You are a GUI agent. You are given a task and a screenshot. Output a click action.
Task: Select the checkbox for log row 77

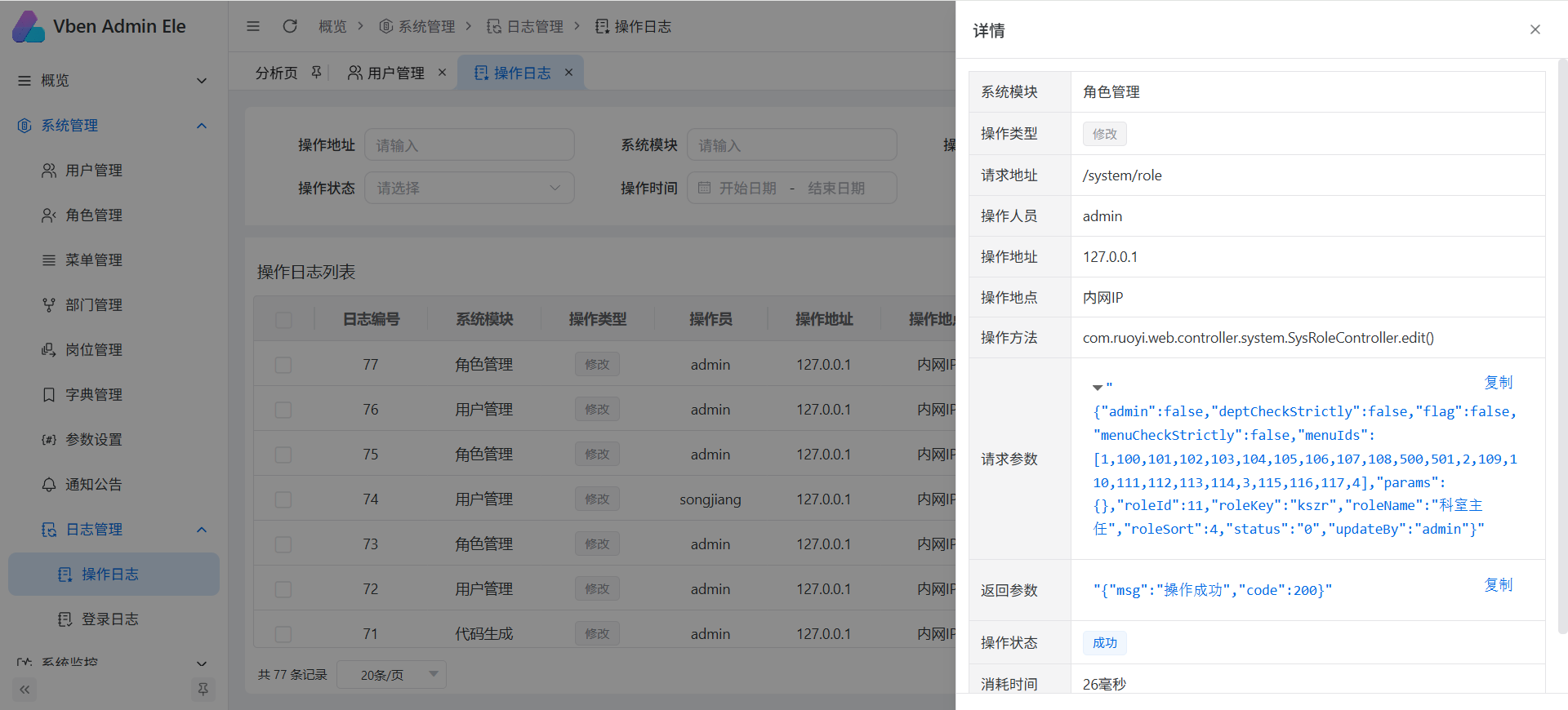click(283, 365)
